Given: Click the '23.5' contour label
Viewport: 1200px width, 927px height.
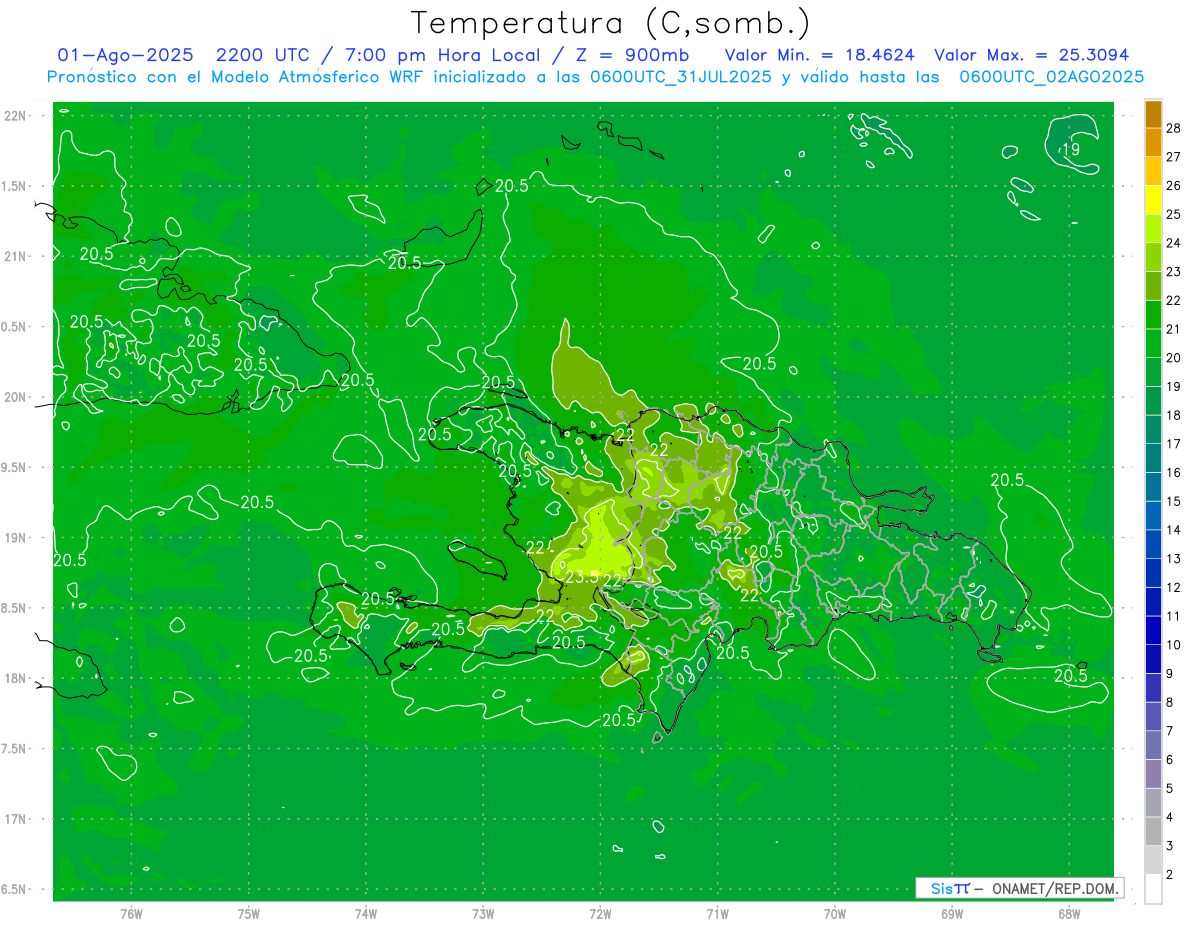Looking at the screenshot, I should pyautogui.click(x=582, y=577).
